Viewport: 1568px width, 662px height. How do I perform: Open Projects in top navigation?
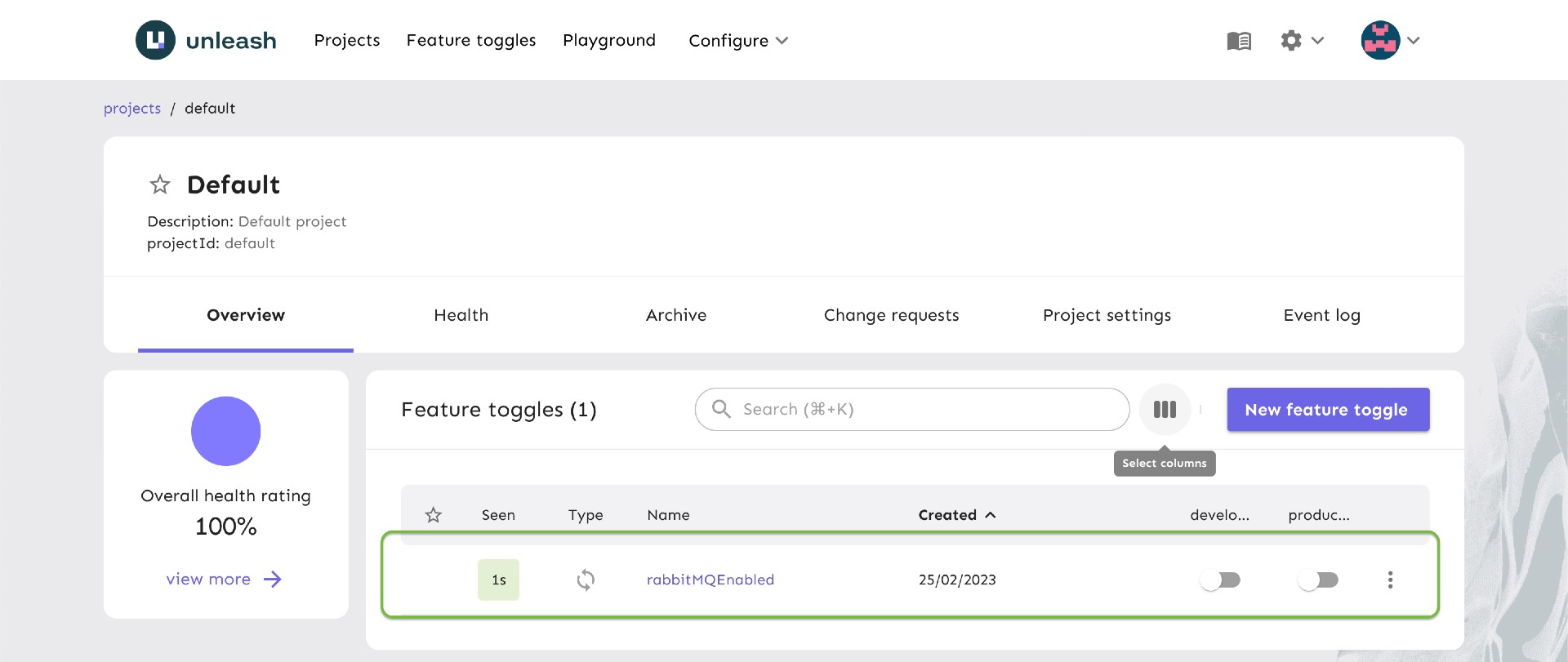(x=347, y=41)
